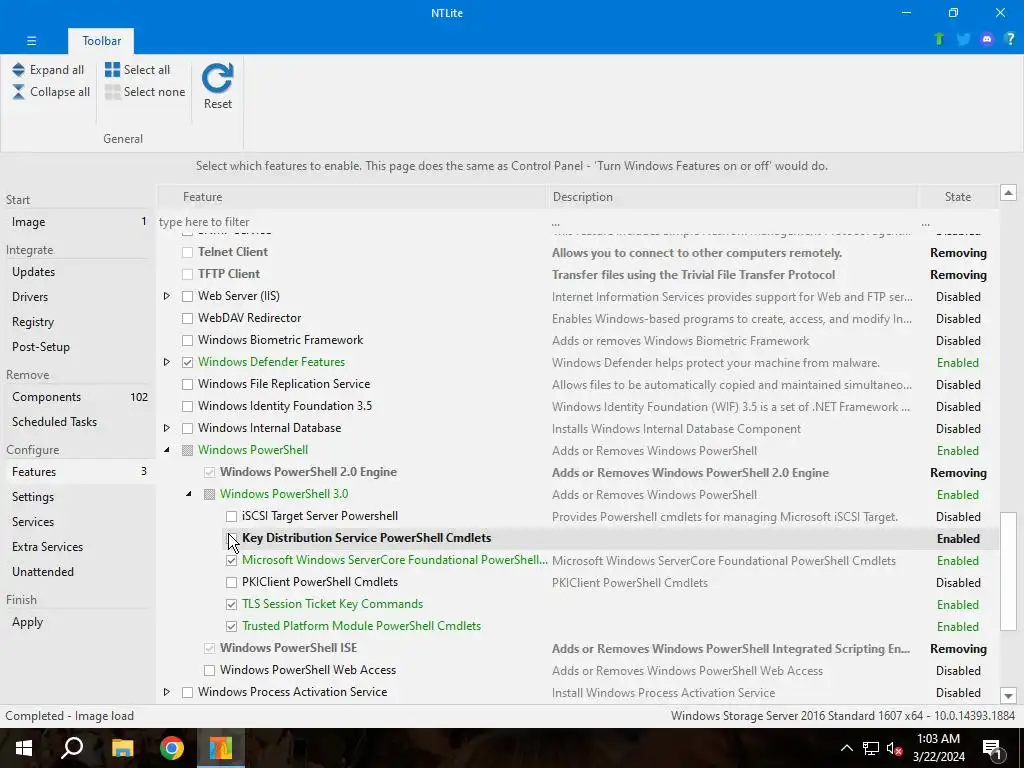Screen dimensions: 1024x768
Task: Toggle the Key Distribution Service Cmdlets checkbox
Action: tap(231, 538)
